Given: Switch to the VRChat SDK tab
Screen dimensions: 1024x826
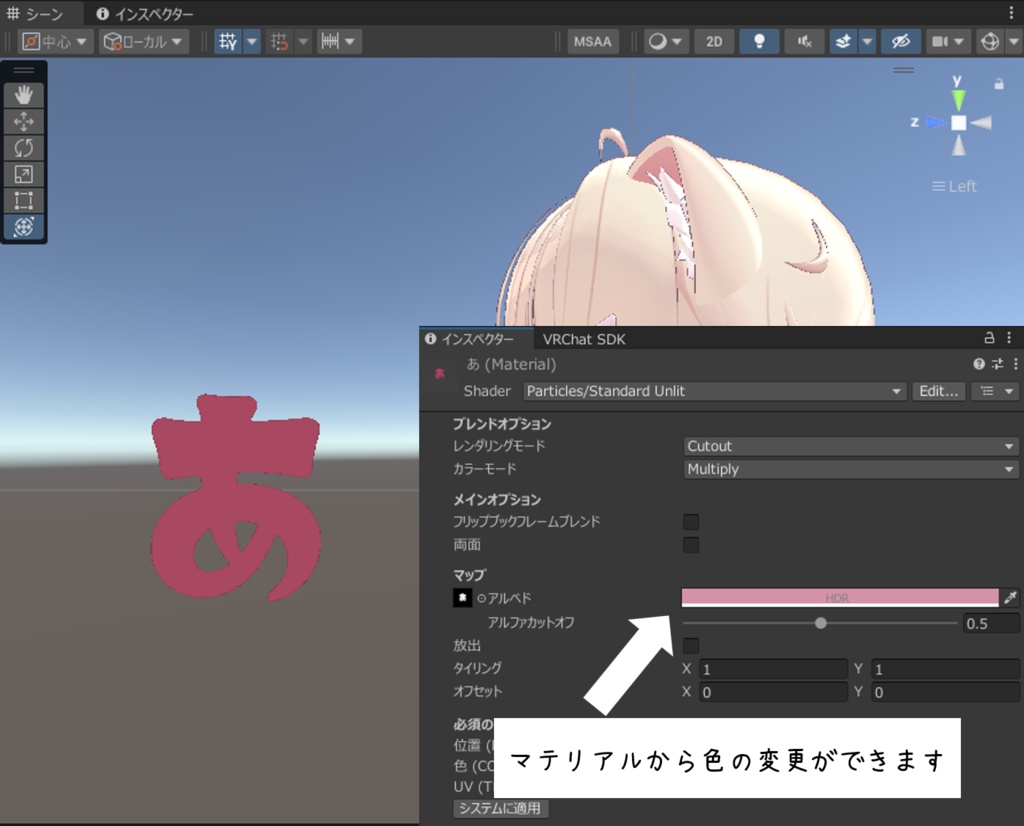Looking at the screenshot, I should click(584, 339).
